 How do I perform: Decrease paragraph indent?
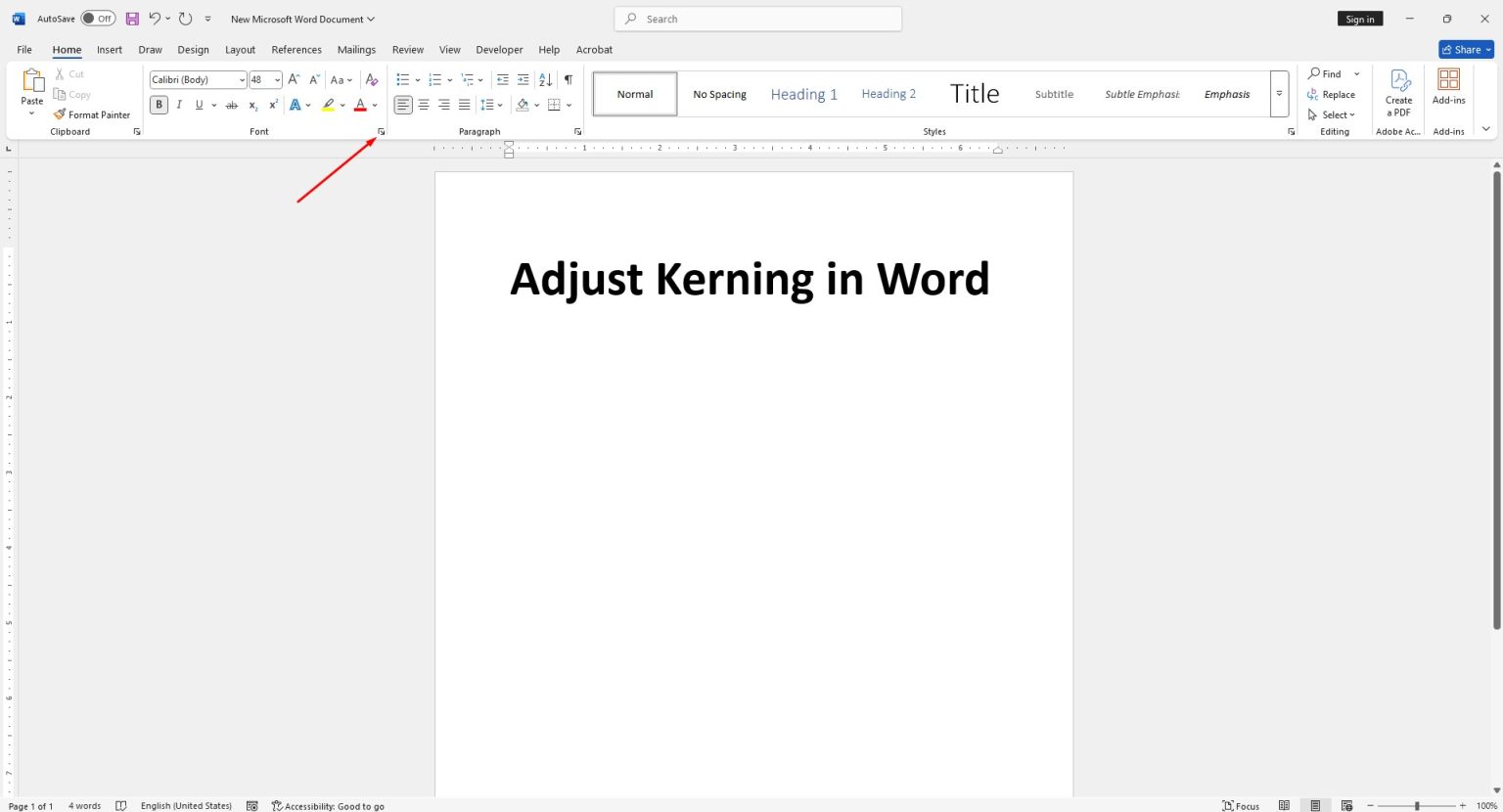pyautogui.click(x=502, y=79)
